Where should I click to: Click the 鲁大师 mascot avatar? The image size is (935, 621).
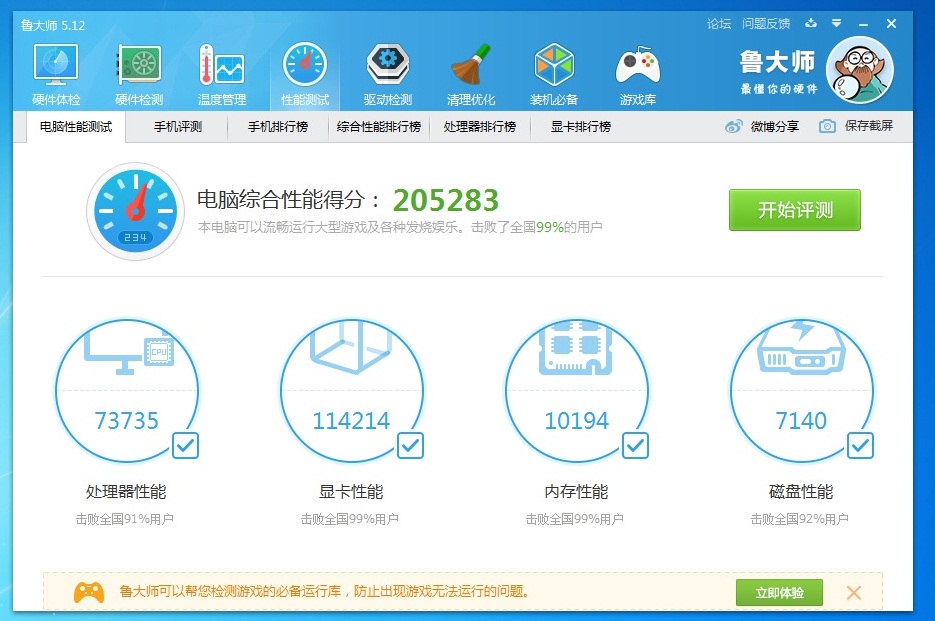(859, 70)
